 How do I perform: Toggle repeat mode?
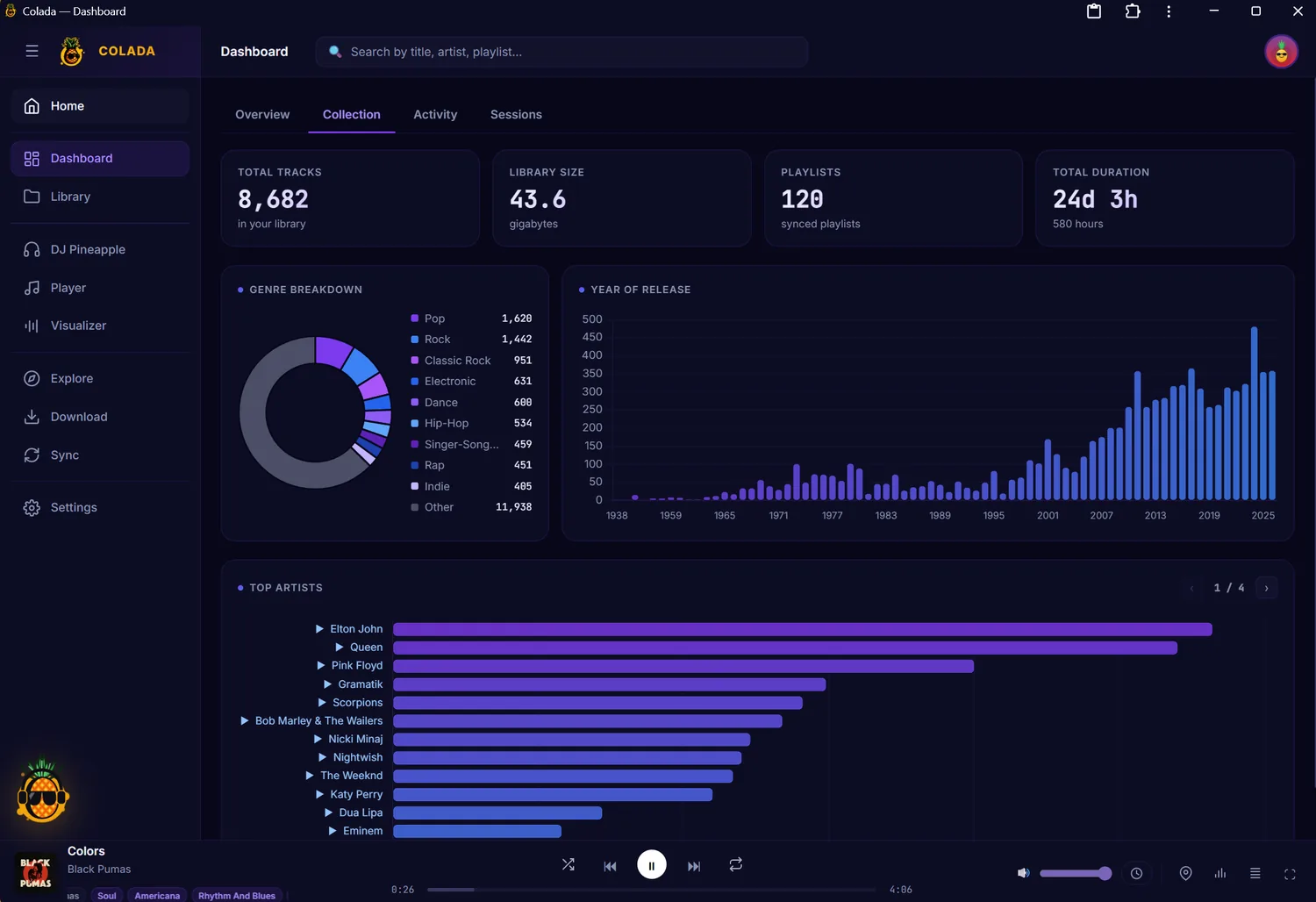(x=736, y=865)
